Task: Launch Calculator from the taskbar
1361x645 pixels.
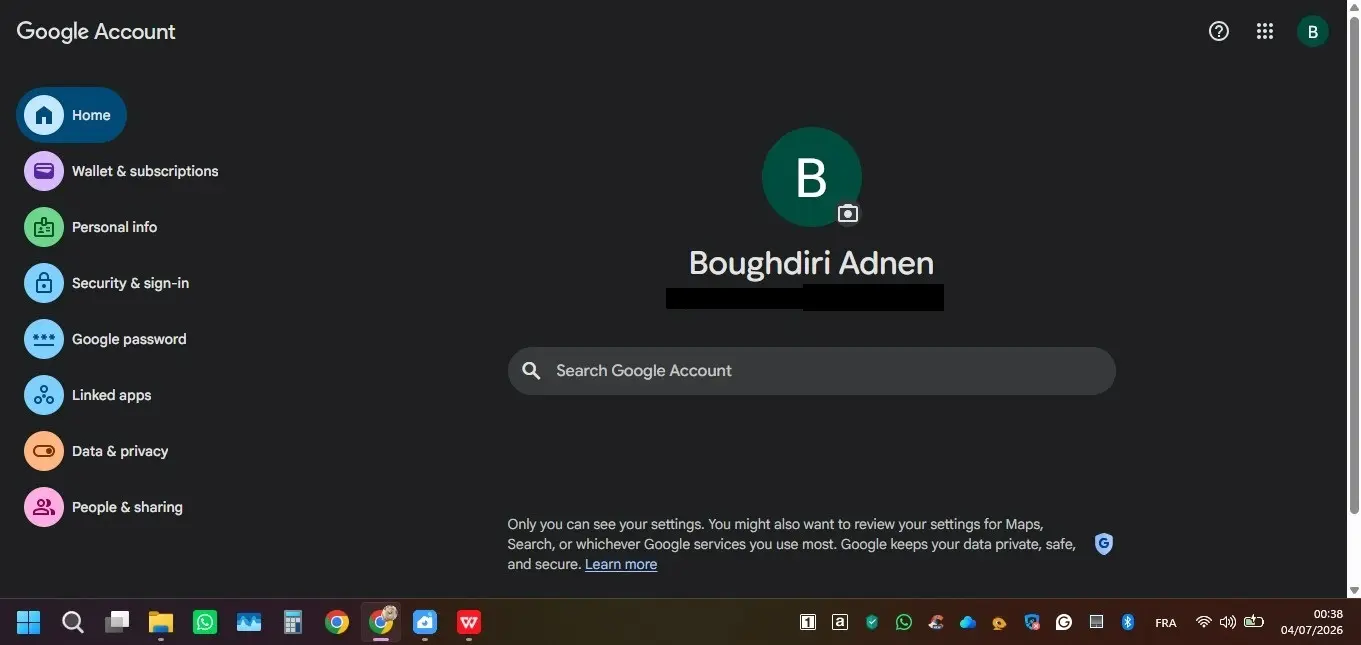Action: pos(293,623)
